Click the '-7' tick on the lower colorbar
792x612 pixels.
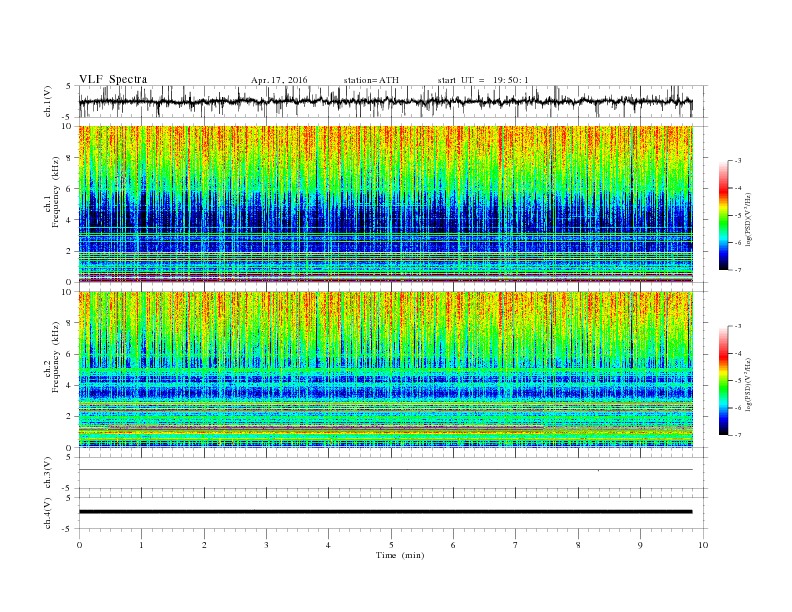[x=738, y=435]
